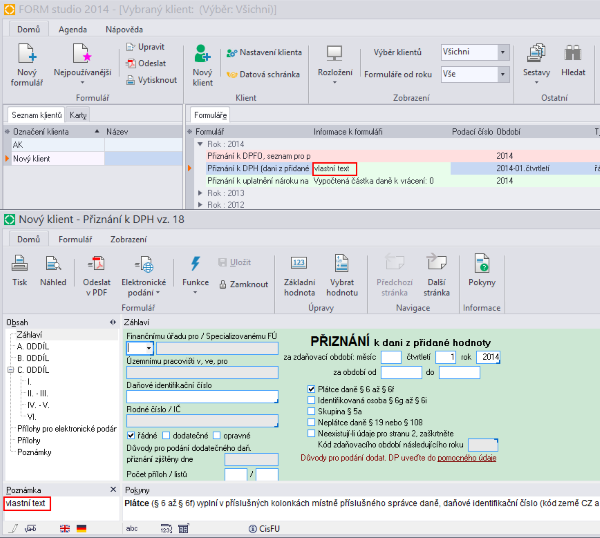Click the Rozložení layout icon
The width and height of the screenshot is (600, 538).
pos(334,54)
